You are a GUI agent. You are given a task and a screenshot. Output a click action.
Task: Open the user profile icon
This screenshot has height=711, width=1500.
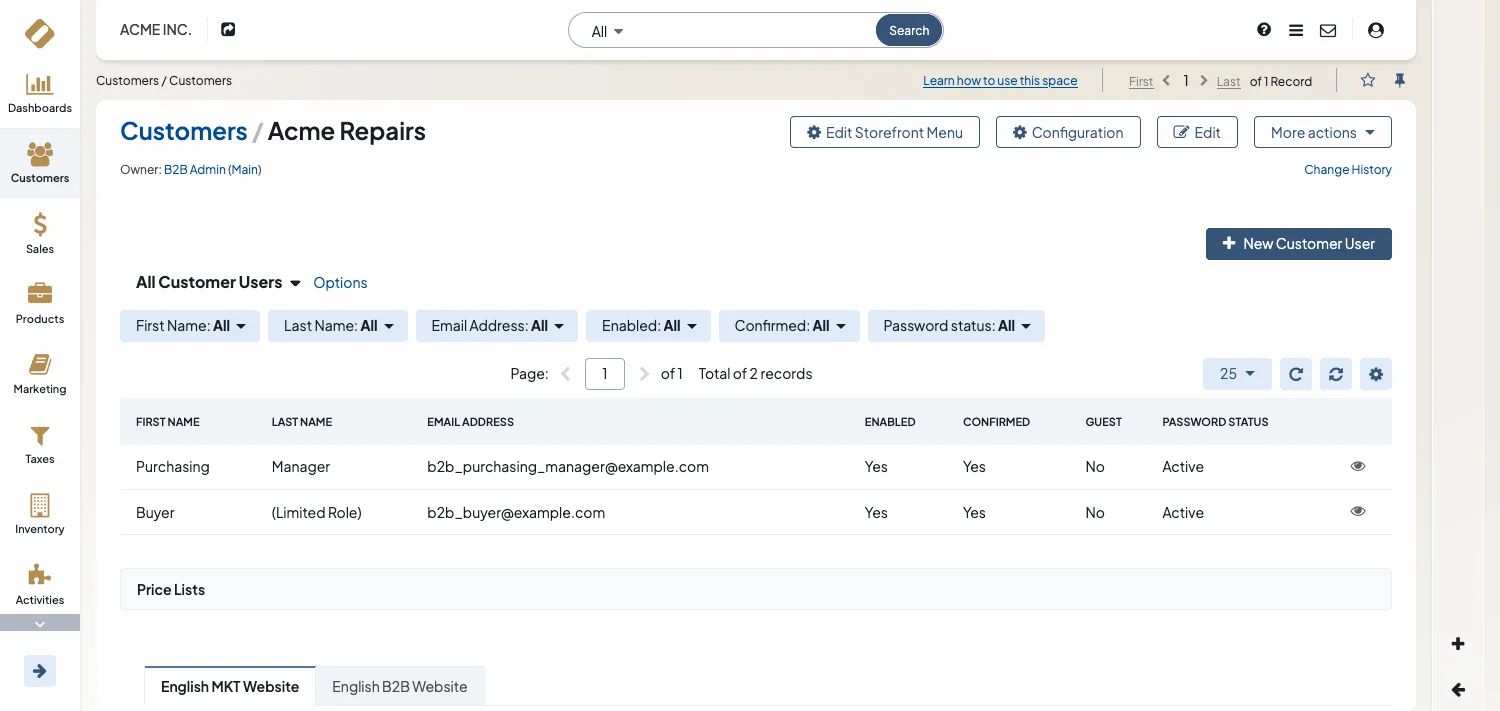[x=1376, y=30]
